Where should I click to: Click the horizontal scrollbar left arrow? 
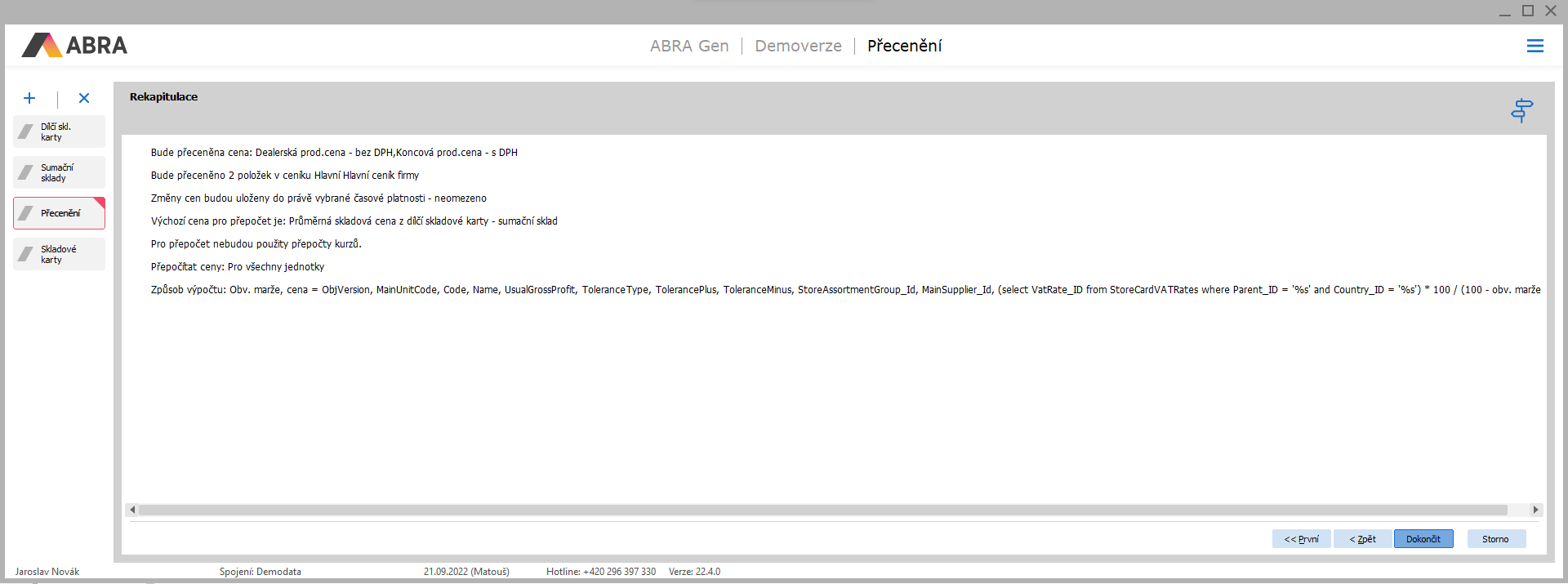[132, 510]
